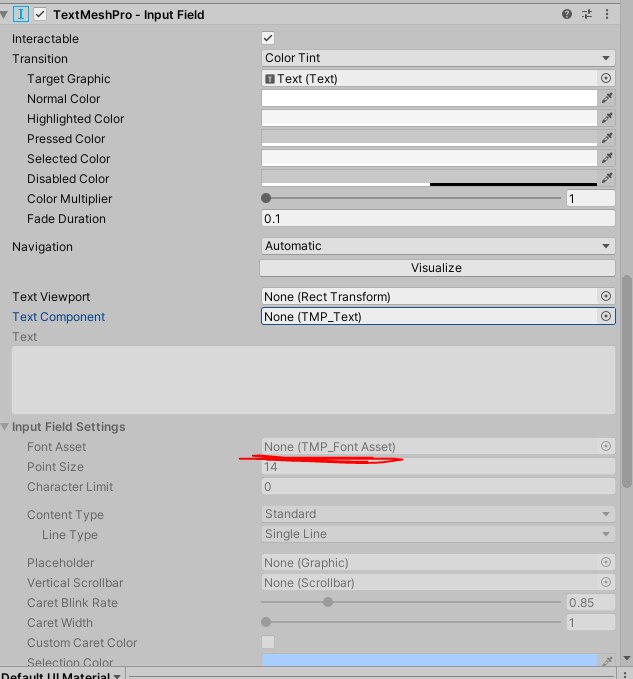Click the Caret Blink Rate slider handle
633x679 pixels.
pyautogui.click(x=328, y=602)
